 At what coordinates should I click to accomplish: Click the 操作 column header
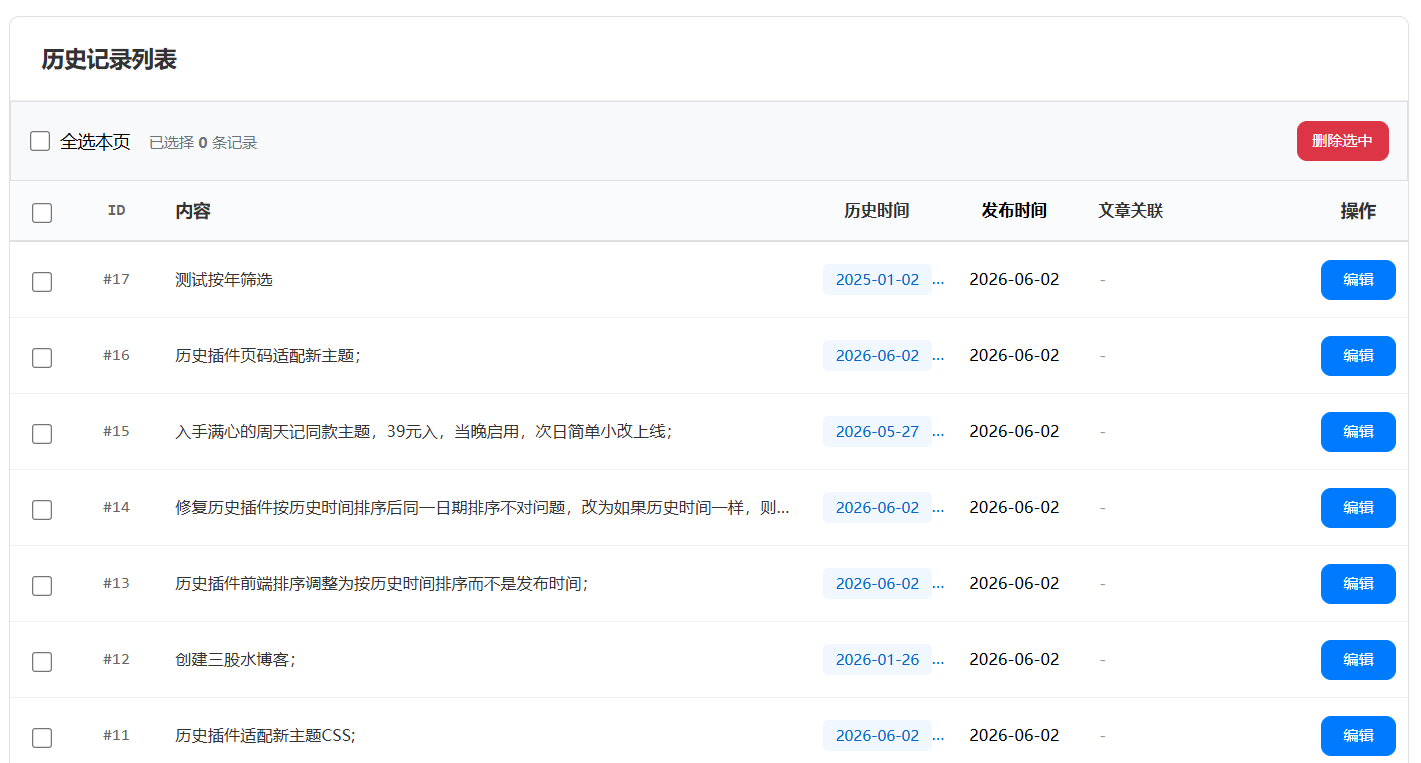(x=1358, y=211)
